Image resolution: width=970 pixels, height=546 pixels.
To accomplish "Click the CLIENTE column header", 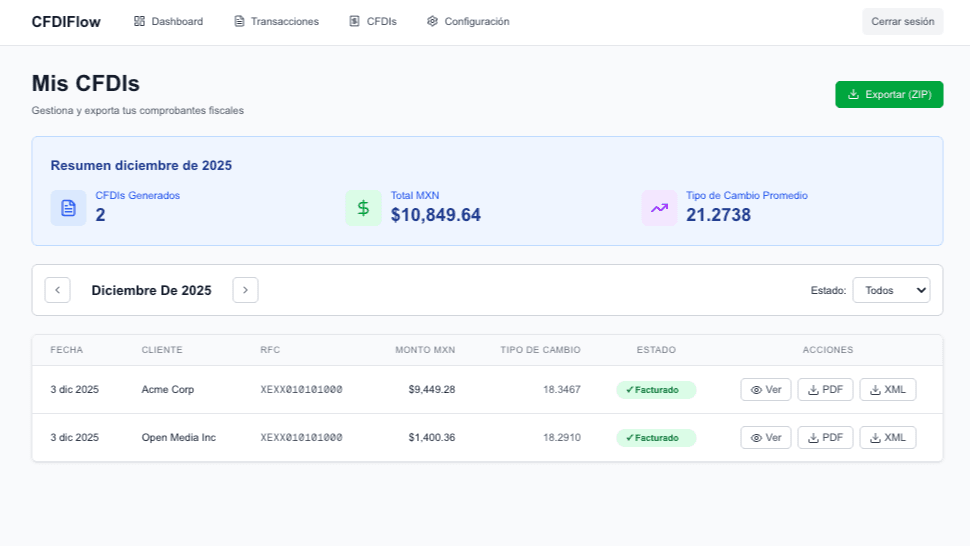I will click(x=162, y=350).
